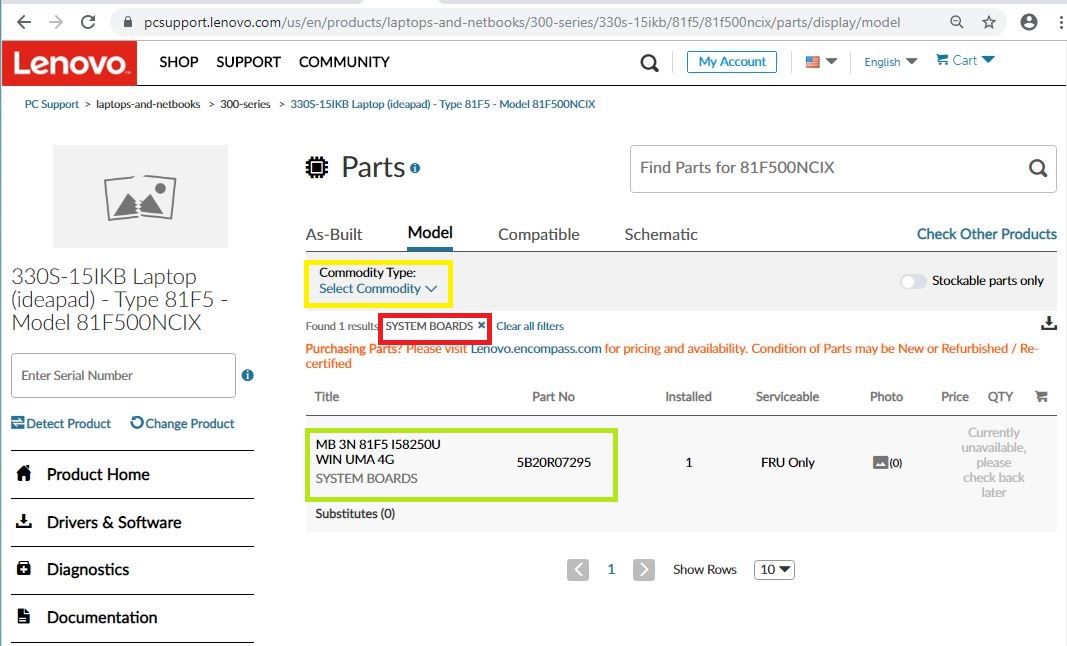1067x646 pixels.
Task: Switch to the Compatible tab
Action: click(539, 235)
